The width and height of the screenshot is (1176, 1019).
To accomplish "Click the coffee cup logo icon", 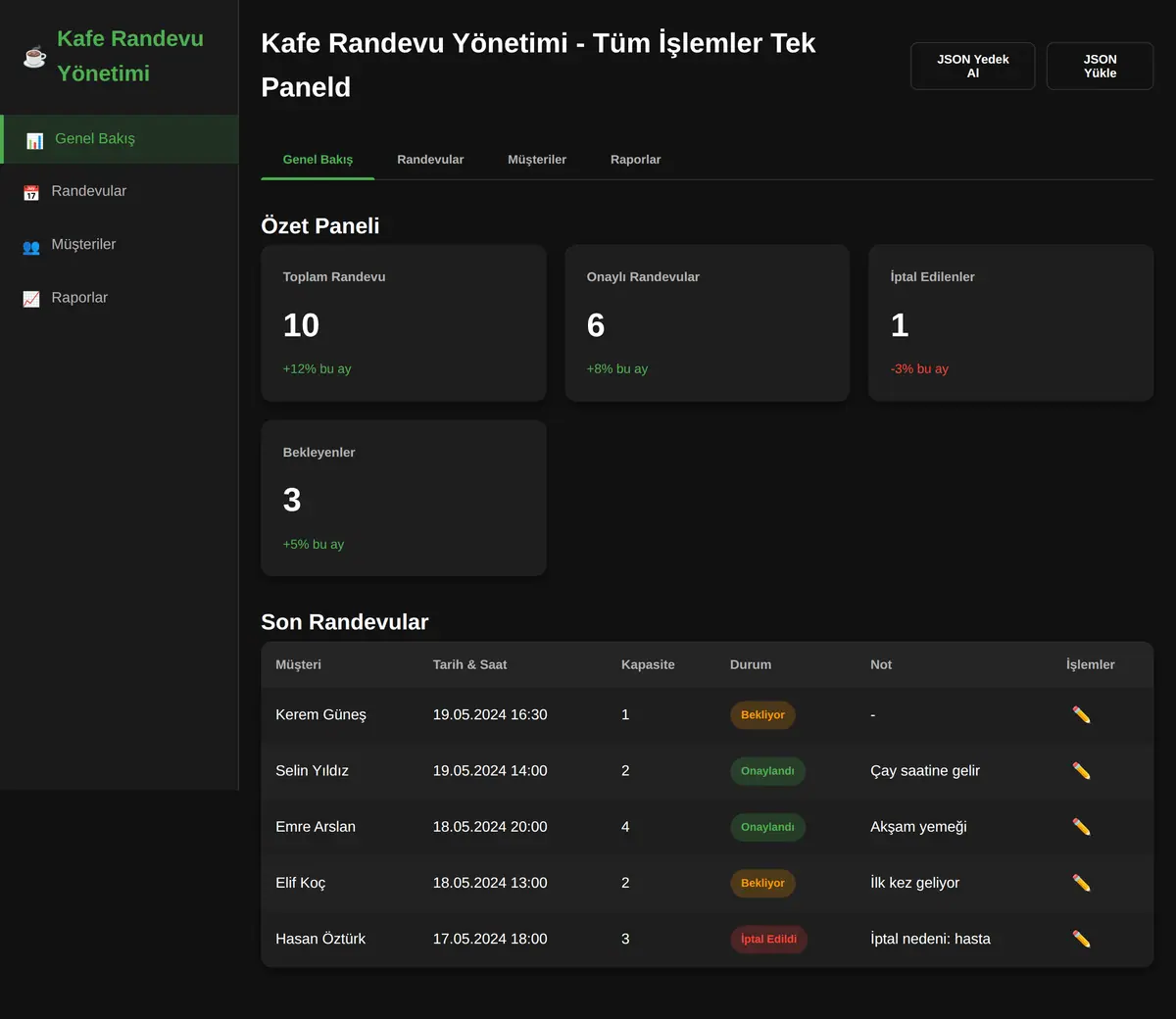I will point(34,57).
